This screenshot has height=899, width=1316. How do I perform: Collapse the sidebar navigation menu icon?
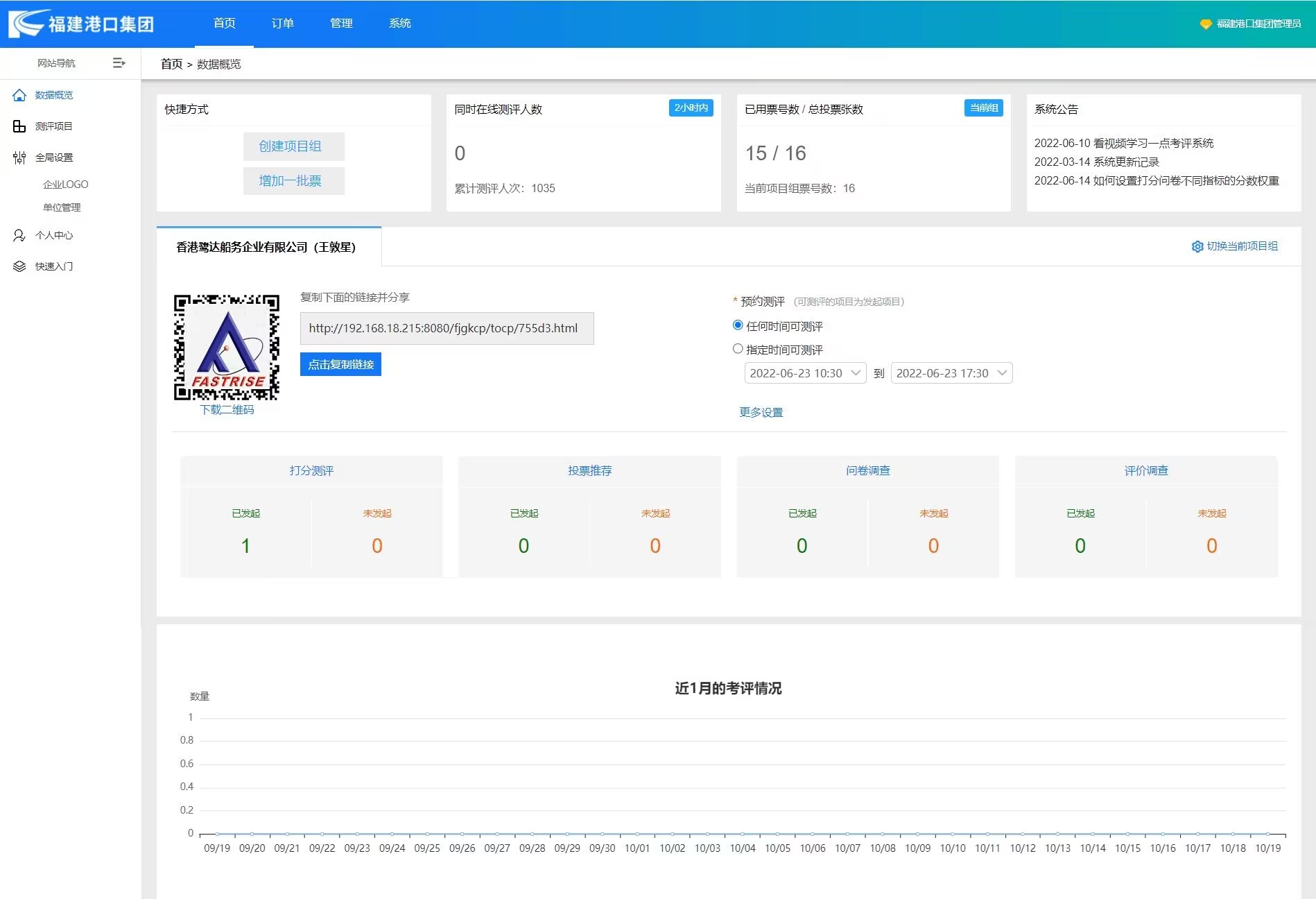[x=119, y=63]
